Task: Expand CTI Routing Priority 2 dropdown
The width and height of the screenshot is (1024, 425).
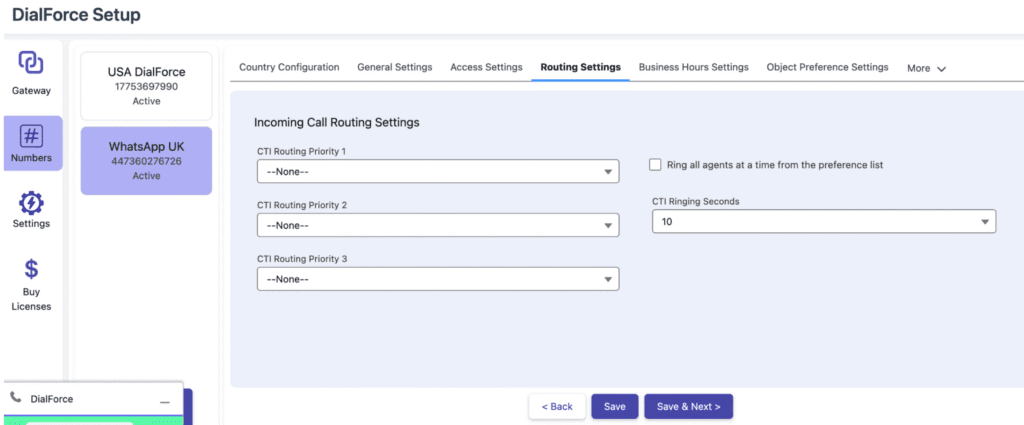Action: point(437,226)
